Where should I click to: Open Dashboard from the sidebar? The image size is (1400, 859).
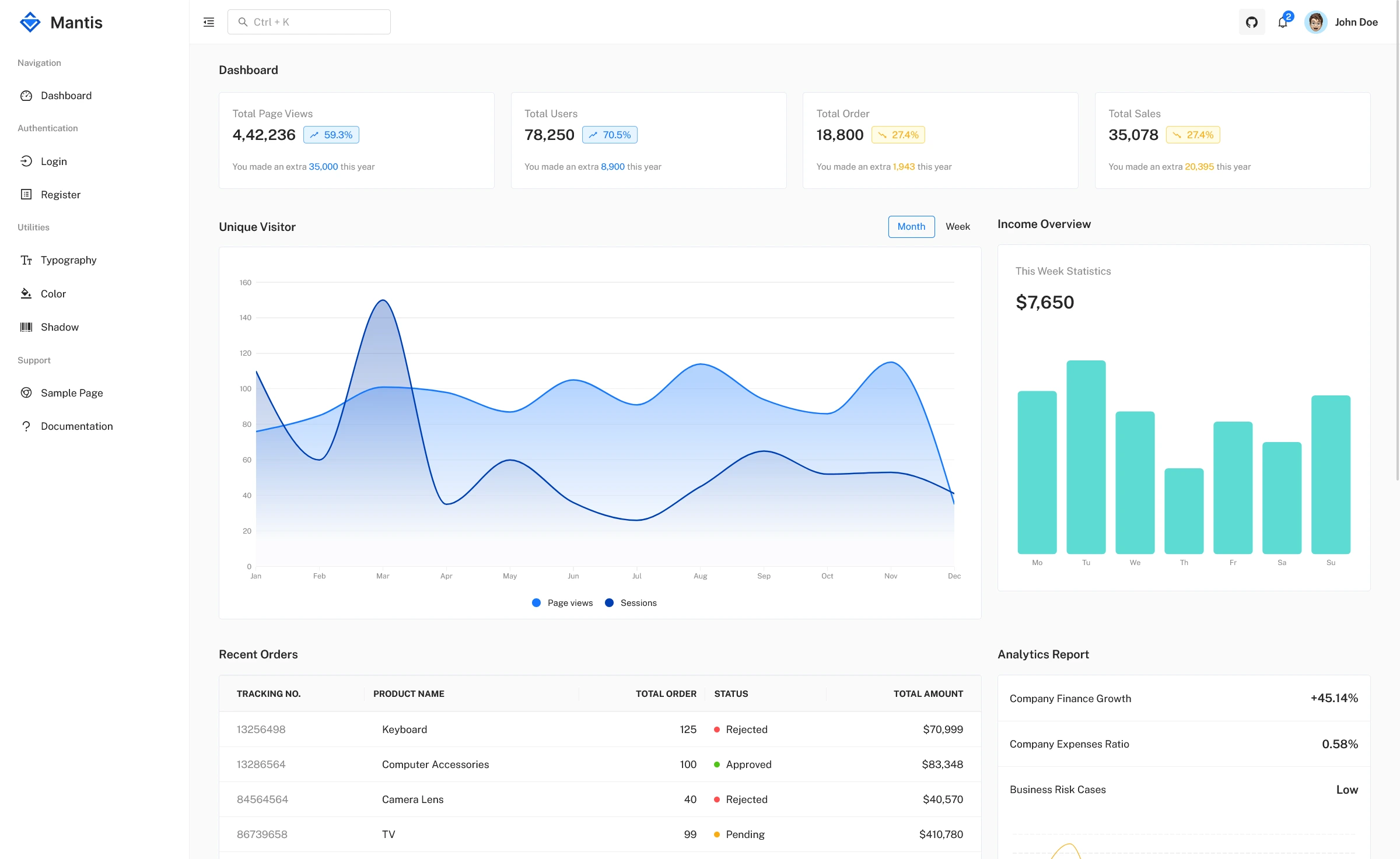[65, 95]
